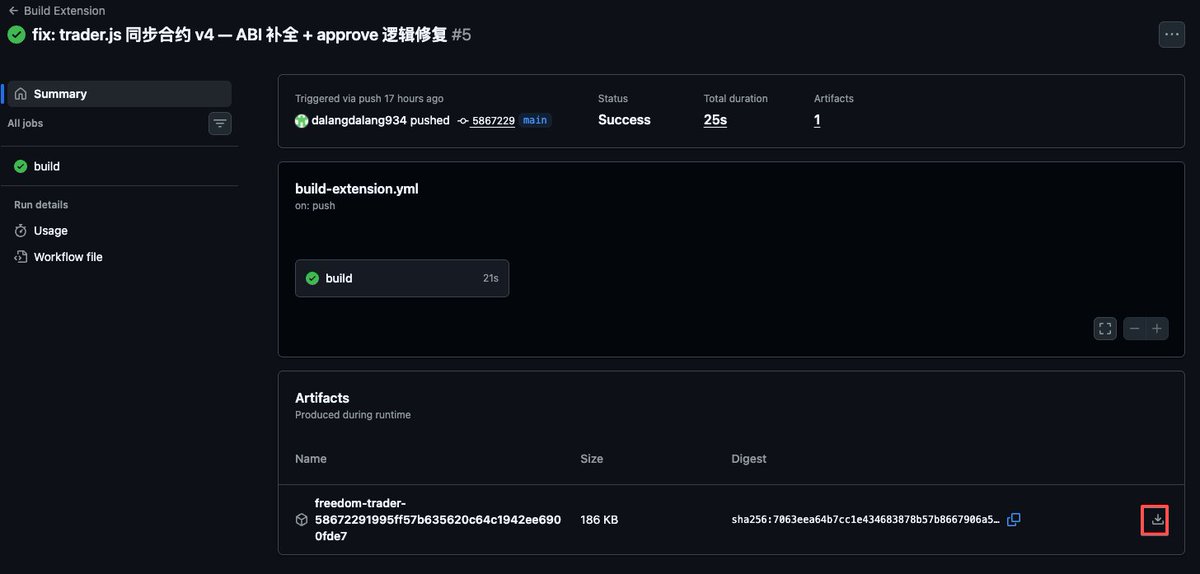This screenshot has height=574, width=1200.
Task: Click the Size column header
Action: (592, 459)
